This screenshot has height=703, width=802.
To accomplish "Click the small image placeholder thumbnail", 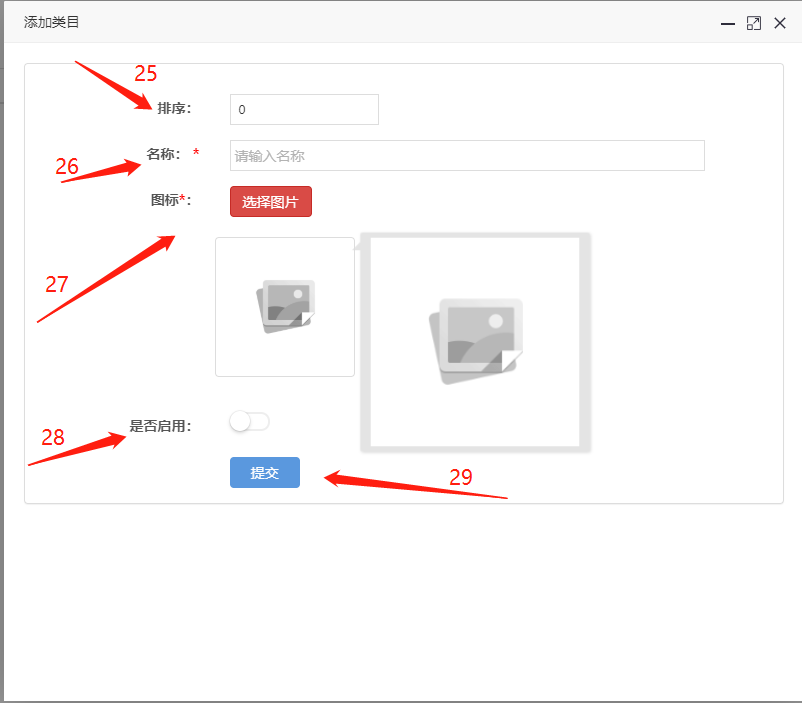I will (x=285, y=307).
